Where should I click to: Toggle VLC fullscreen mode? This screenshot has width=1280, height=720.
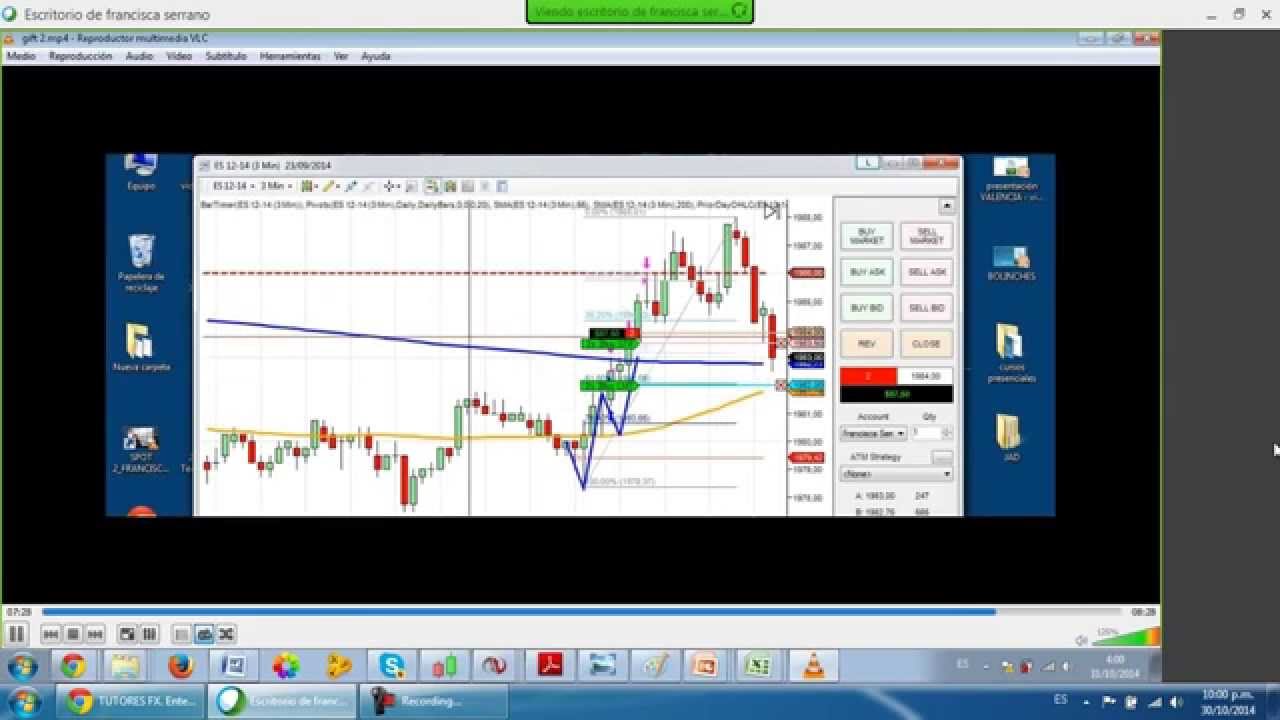pos(127,634)
